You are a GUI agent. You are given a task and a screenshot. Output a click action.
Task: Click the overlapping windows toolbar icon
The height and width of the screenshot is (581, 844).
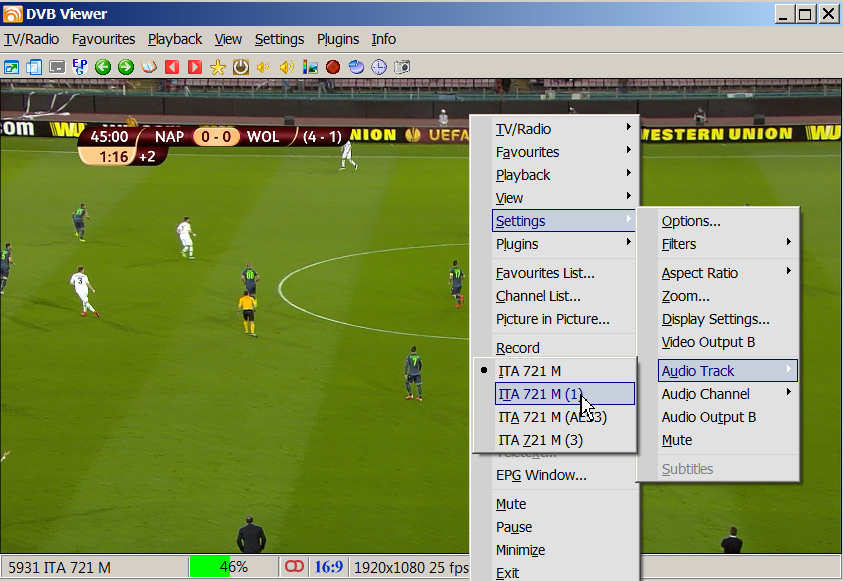34,67
